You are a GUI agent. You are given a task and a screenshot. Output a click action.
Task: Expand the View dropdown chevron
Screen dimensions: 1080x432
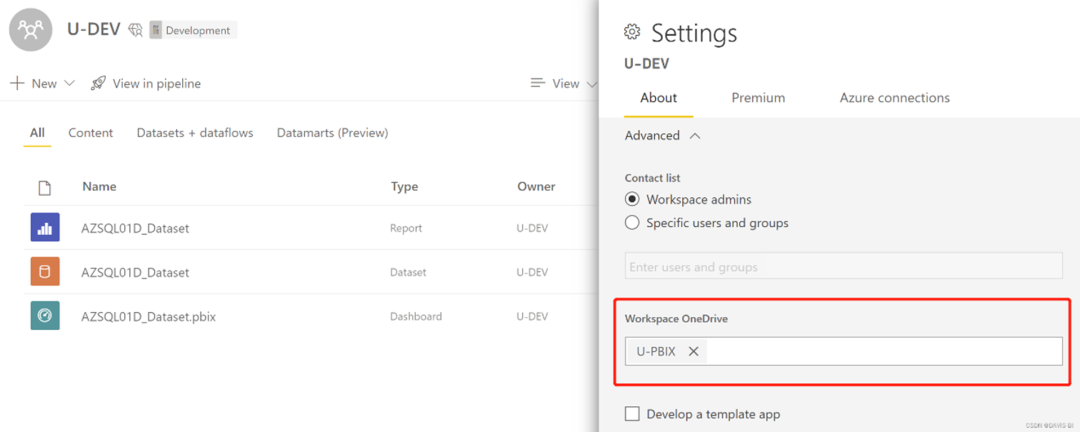tap(592, 83)
